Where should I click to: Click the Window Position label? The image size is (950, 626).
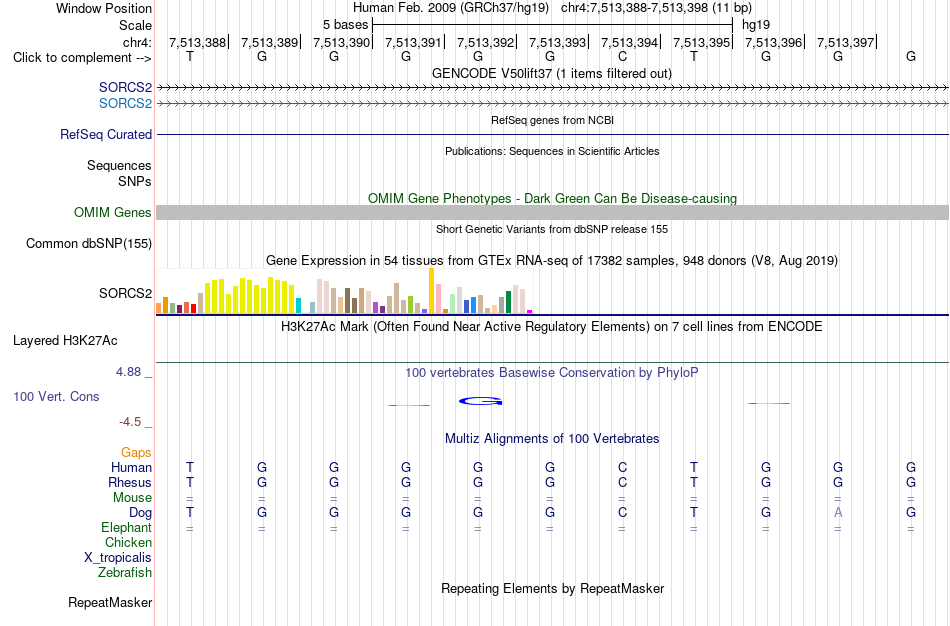104,8
